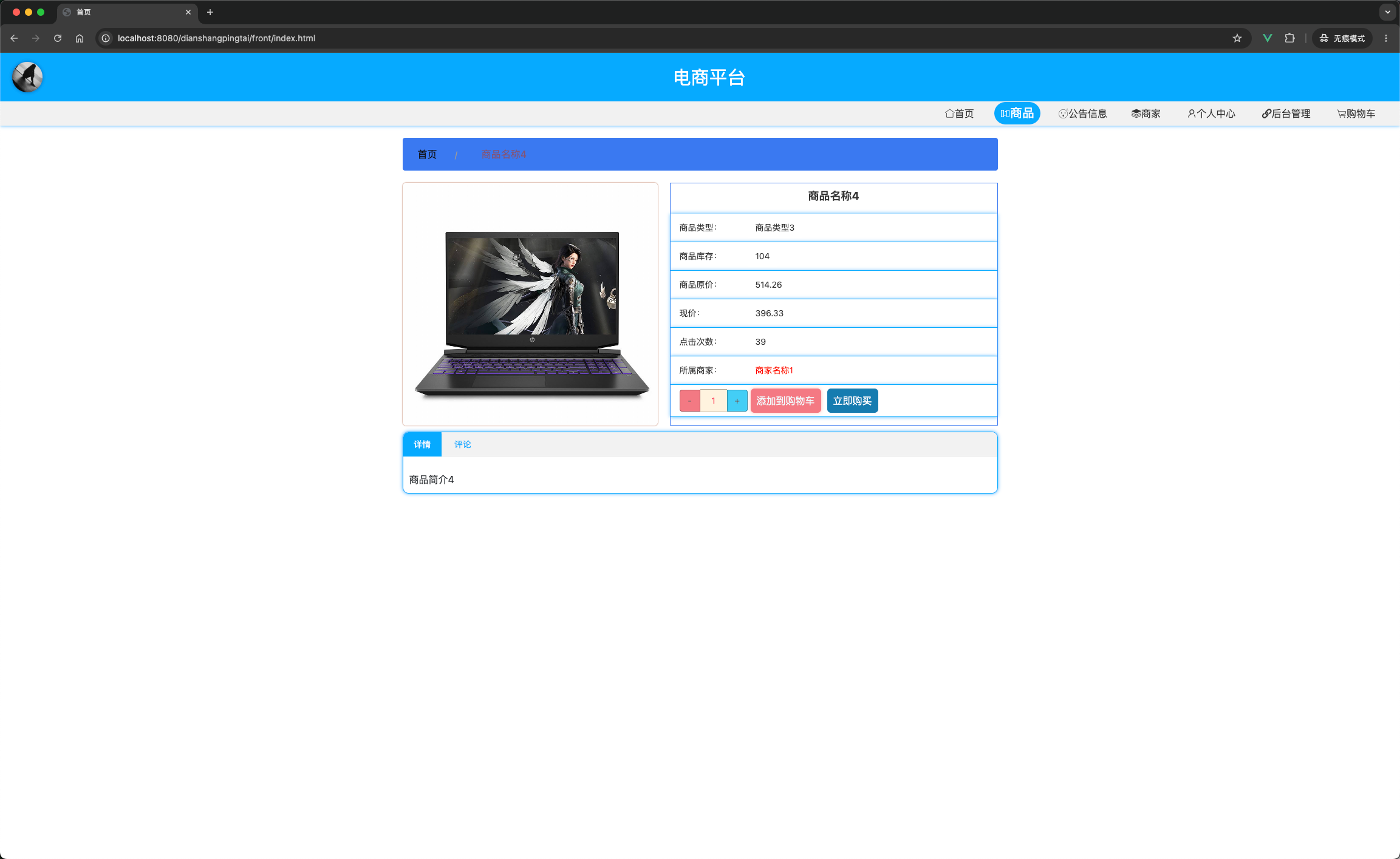
Task: Click the incognito 无痕模式 indicator
Action: pos(1342,38)
